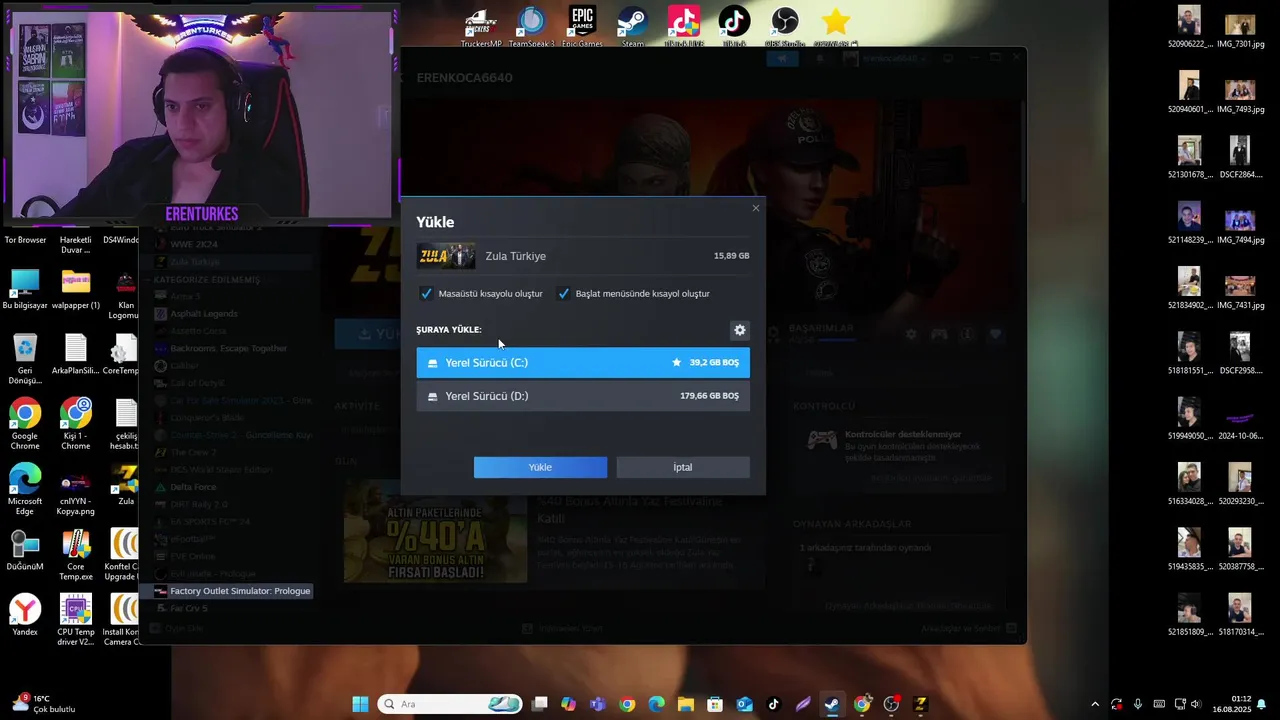Screen dimensions: 1280x720
Task: Open OBS Studio desktop shortcut
Action: tap(785, 27)
